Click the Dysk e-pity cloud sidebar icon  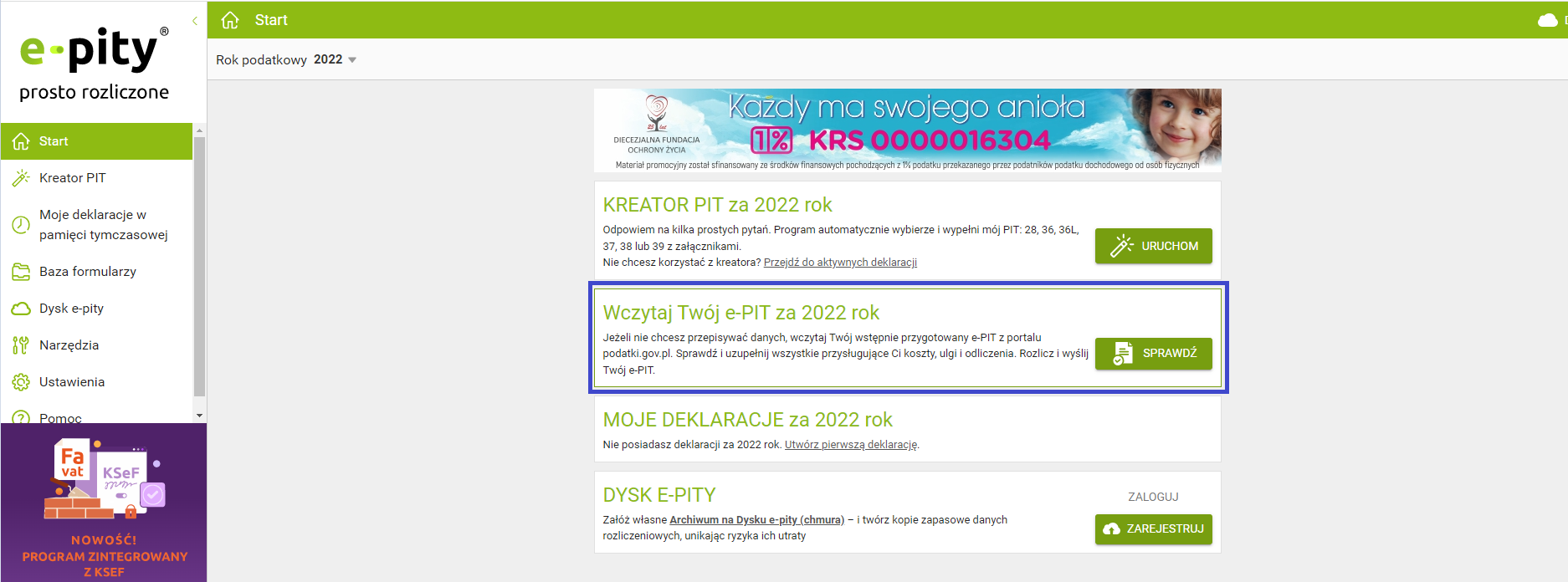[21, 309]
